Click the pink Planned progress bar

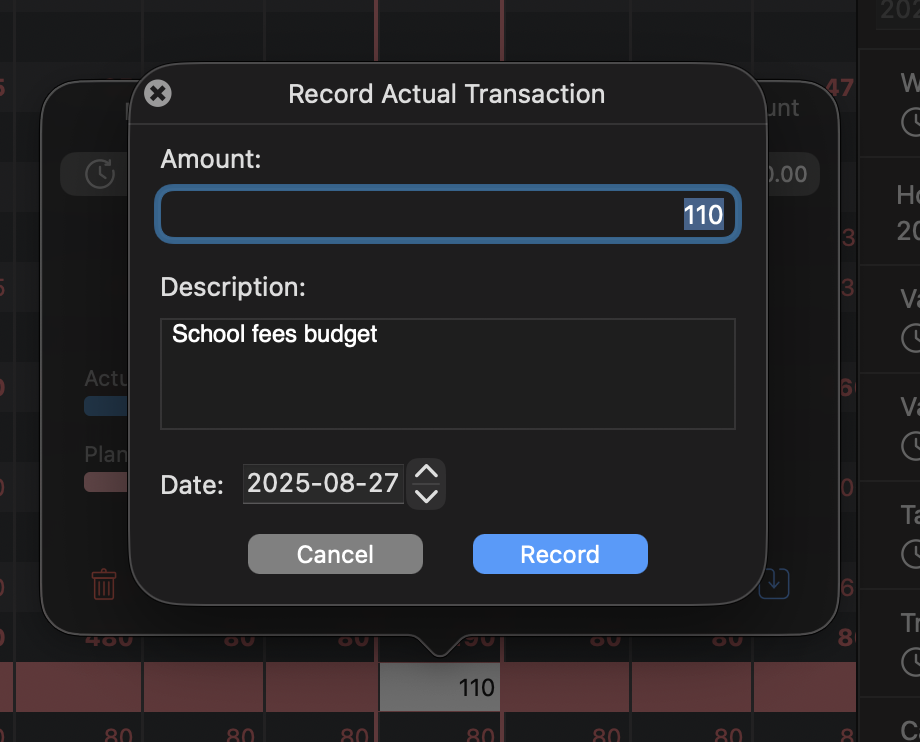[107, 481]
